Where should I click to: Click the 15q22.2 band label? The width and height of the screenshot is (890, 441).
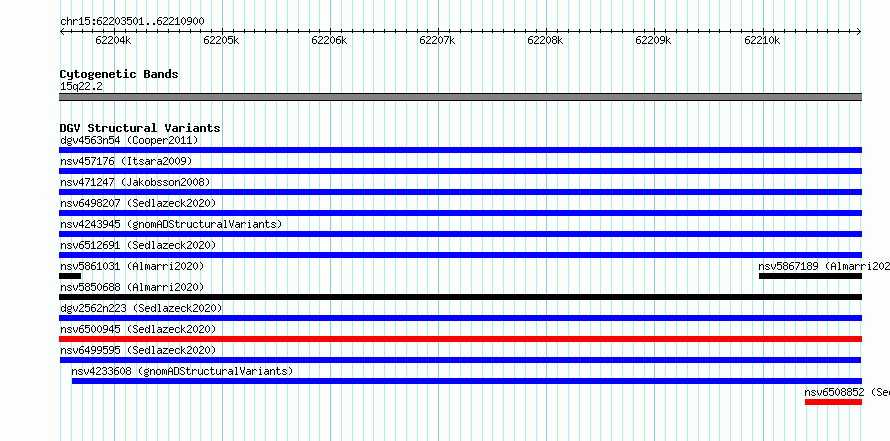point(81,86)
